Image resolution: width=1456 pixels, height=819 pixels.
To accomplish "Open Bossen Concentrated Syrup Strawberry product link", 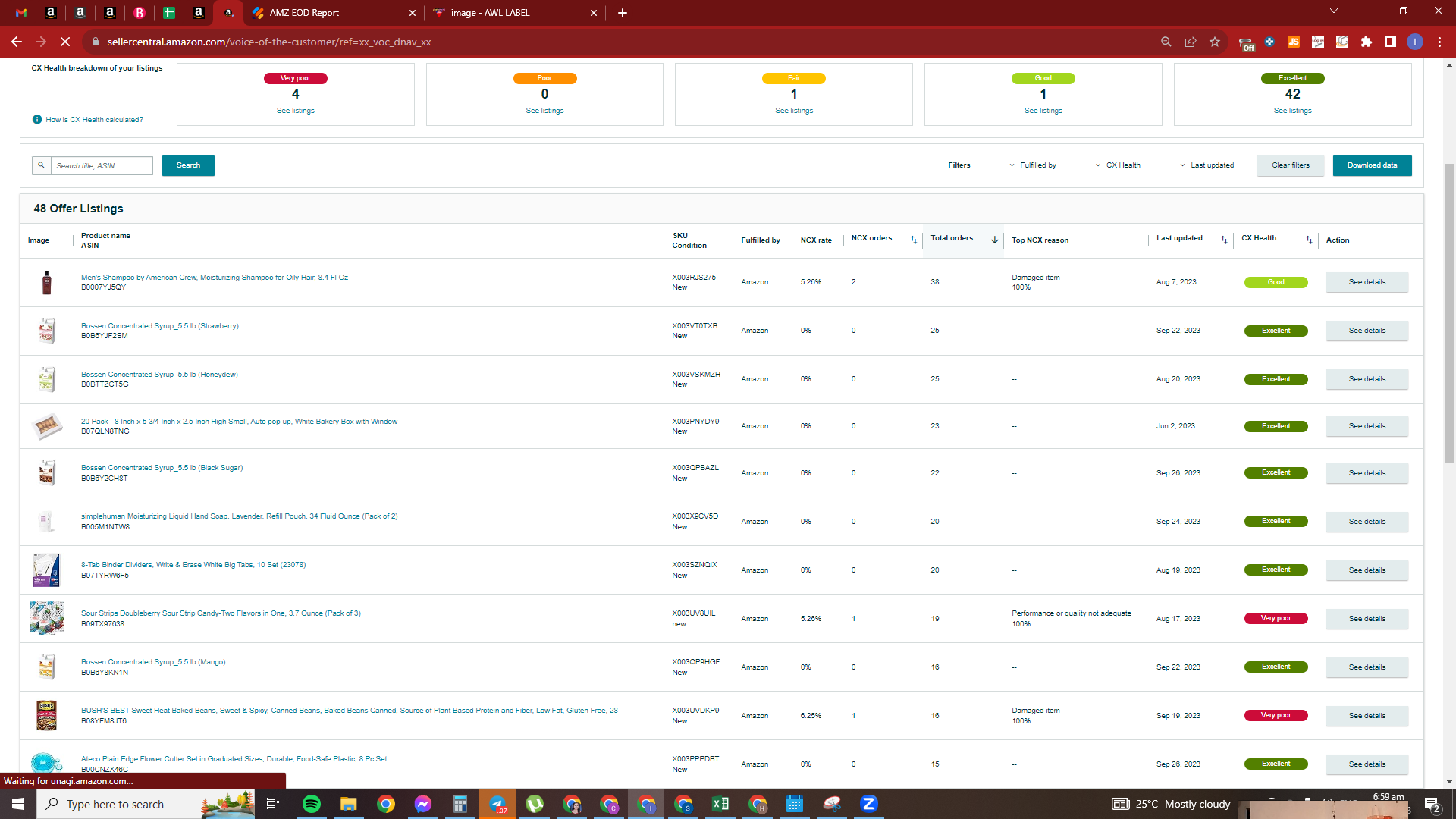I will [x=159, y=326].
